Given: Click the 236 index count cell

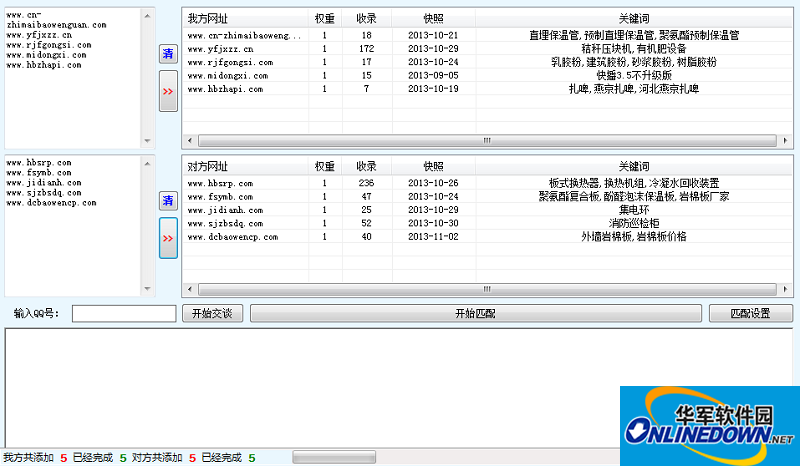Looking at the screenshot, I should [x=366, y=183].
